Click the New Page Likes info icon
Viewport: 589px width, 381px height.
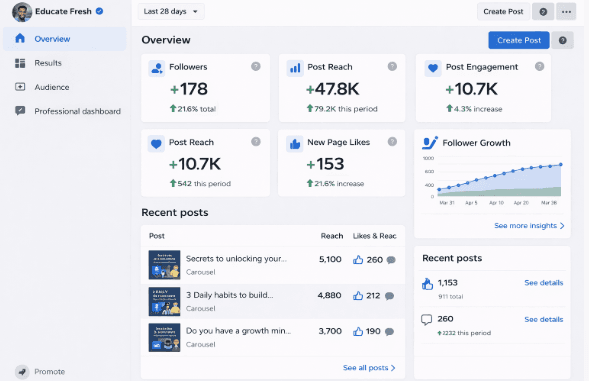pos(392,142)
